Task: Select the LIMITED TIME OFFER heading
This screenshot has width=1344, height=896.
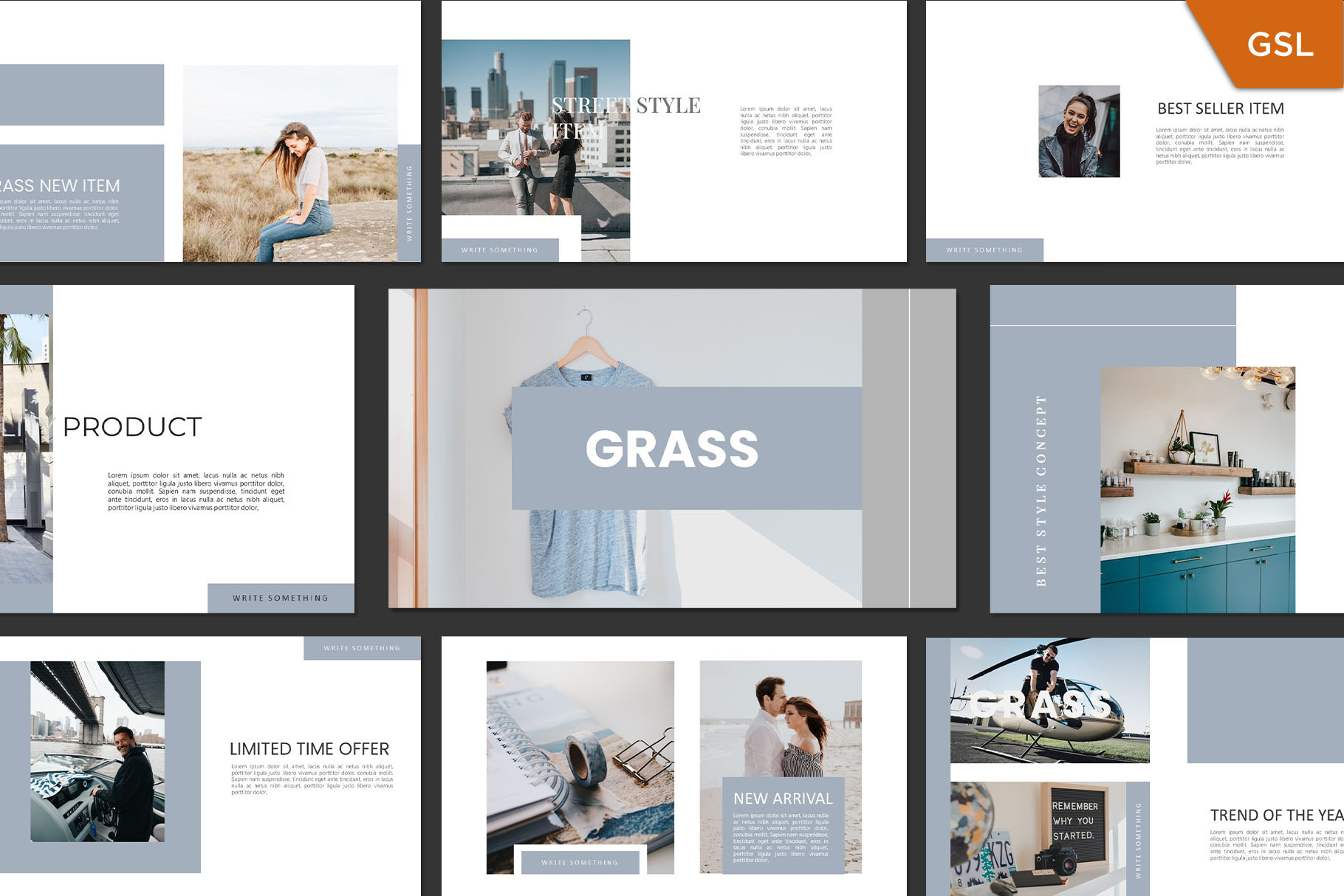Action: (309, 748)
